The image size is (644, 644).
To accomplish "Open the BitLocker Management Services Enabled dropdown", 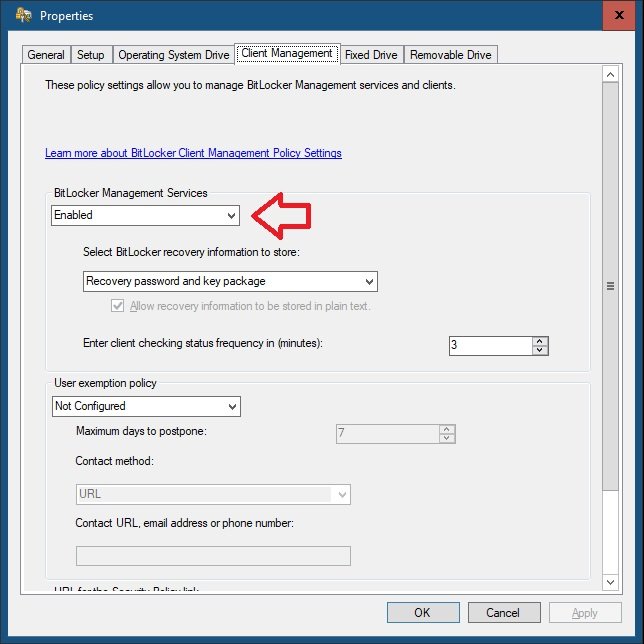I will pyautogui.click(x=145, y=215).
